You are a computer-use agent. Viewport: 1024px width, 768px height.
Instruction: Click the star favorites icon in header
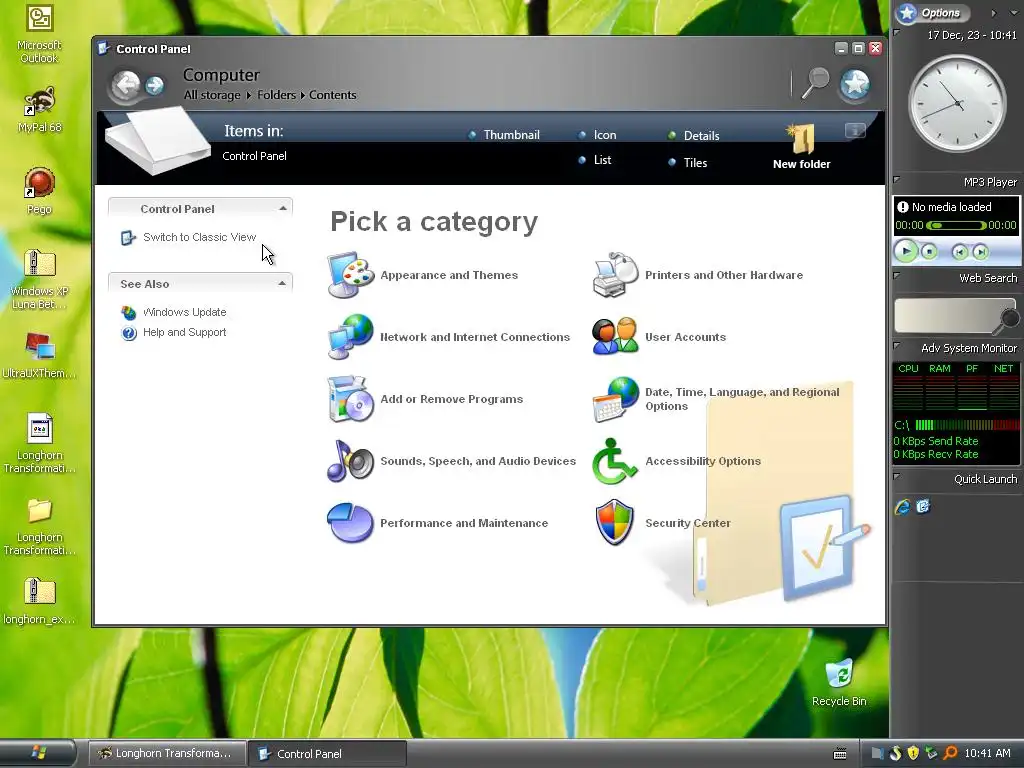point(855,84)
